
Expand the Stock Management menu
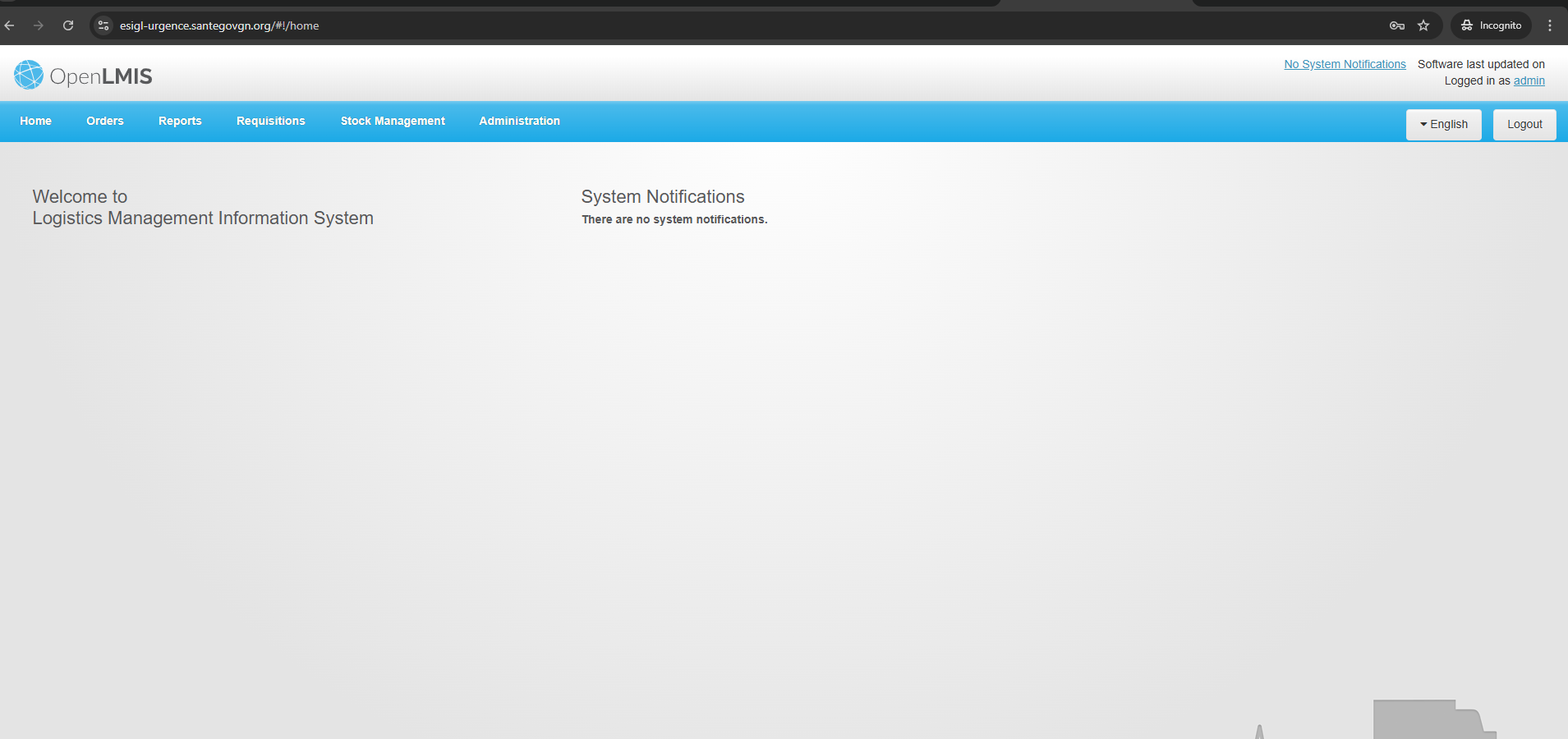pyautogui.click(x=393, y=121)
